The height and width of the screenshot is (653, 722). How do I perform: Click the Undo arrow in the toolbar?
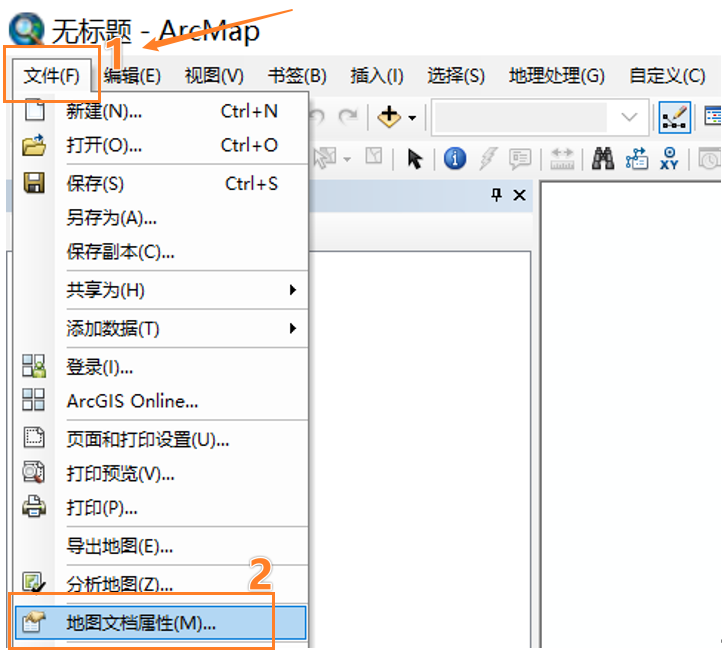[317, 117]
